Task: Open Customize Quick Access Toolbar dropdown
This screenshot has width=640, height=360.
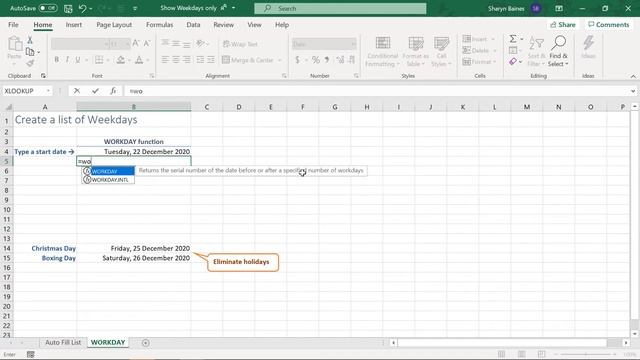Action: 135,9
